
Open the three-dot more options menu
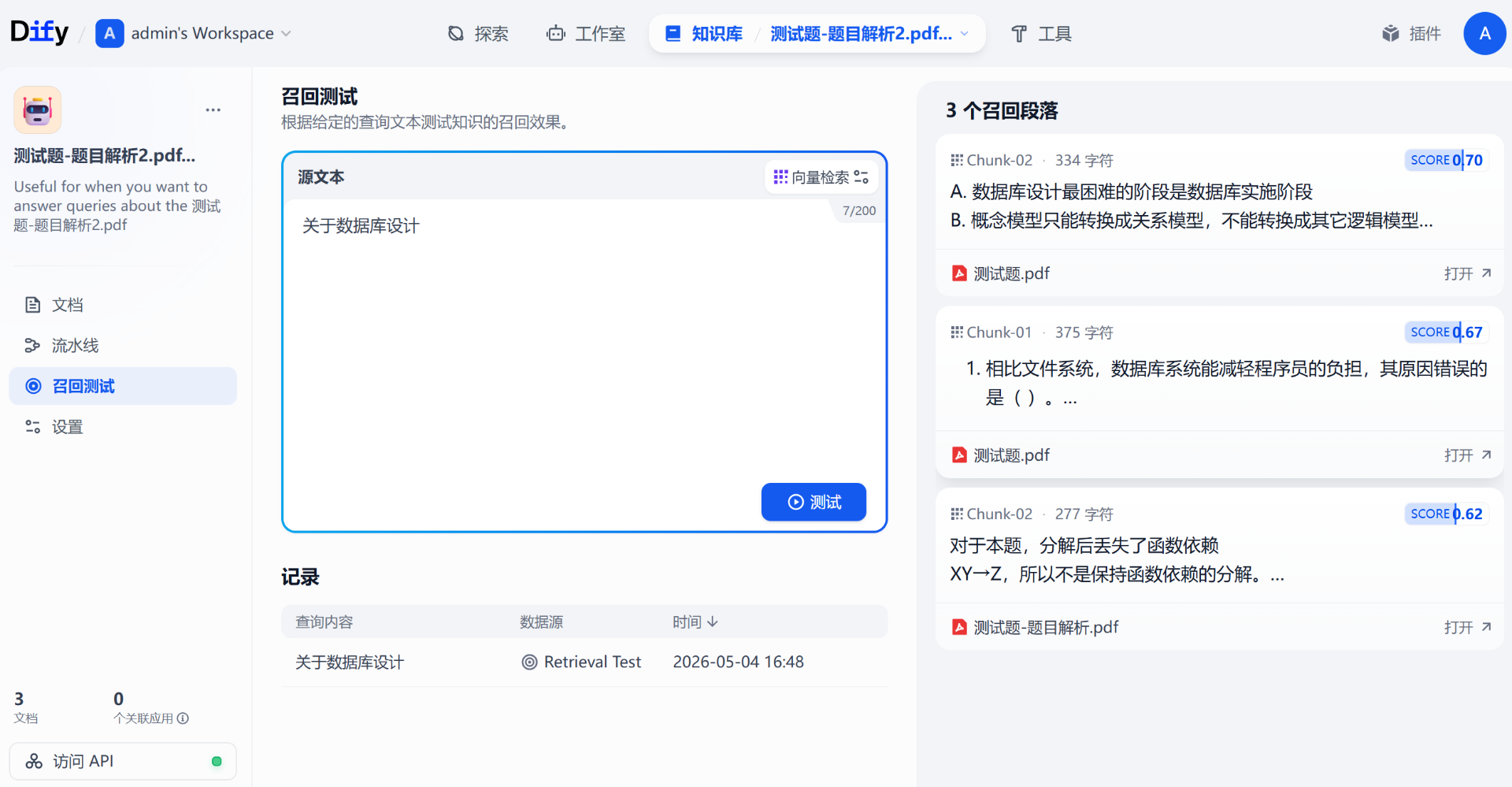(x=213, y=110)
